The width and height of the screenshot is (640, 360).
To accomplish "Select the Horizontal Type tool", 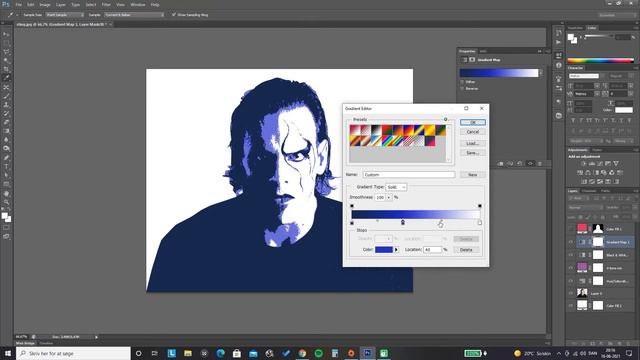I will pyautogui.click(x=6, y=167).
